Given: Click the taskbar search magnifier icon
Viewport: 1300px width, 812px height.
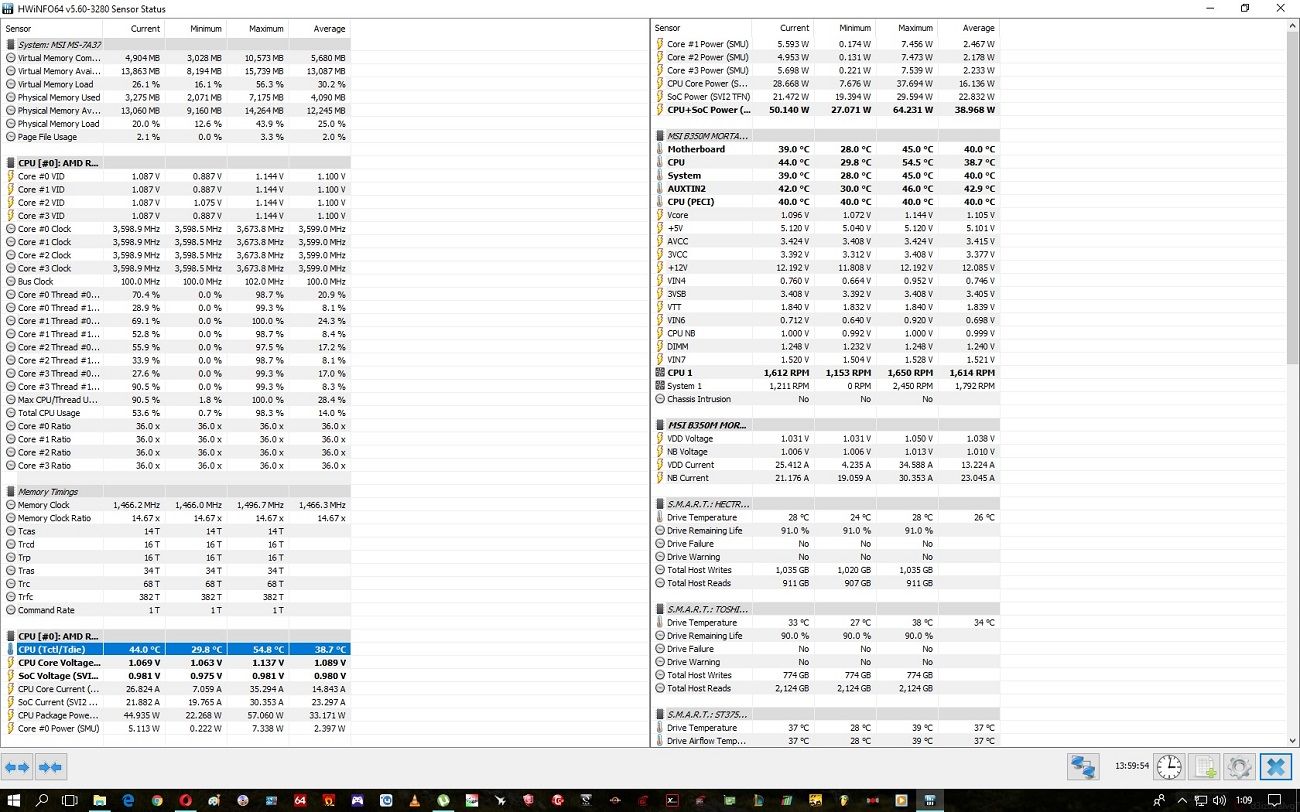Looking at the screenshot, I should 42,800.
